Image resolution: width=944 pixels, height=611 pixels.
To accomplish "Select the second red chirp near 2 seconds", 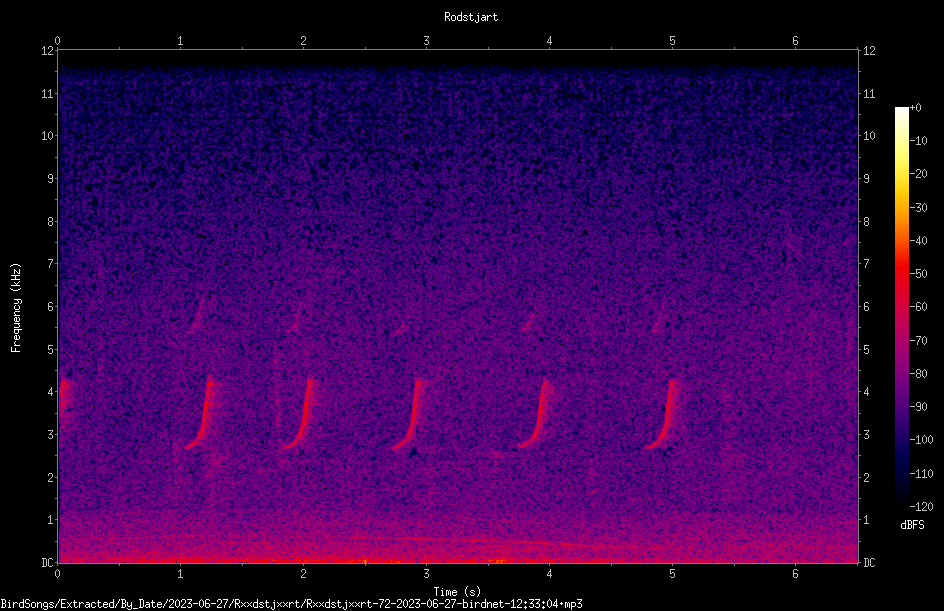I will [x=299, y=414].
